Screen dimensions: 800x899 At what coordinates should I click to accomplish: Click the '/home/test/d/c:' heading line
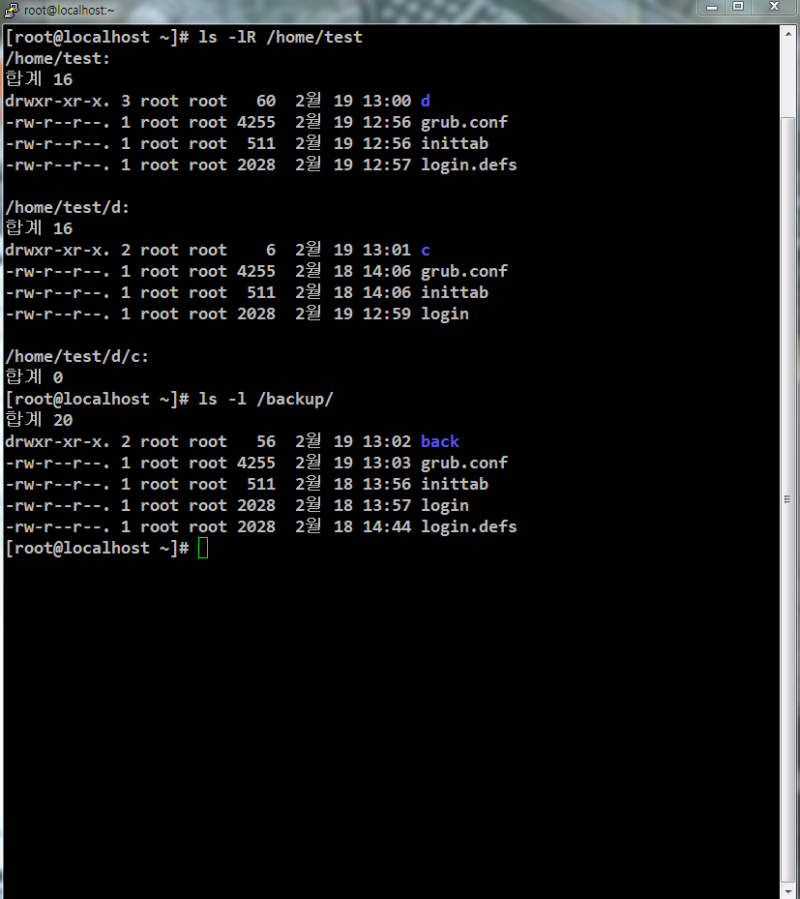[x=77, y=357]
